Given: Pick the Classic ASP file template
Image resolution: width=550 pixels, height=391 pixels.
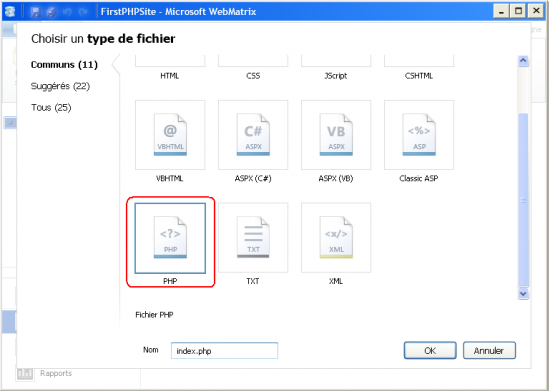Looking at the screenshot, I should click(x=419, y=135).
